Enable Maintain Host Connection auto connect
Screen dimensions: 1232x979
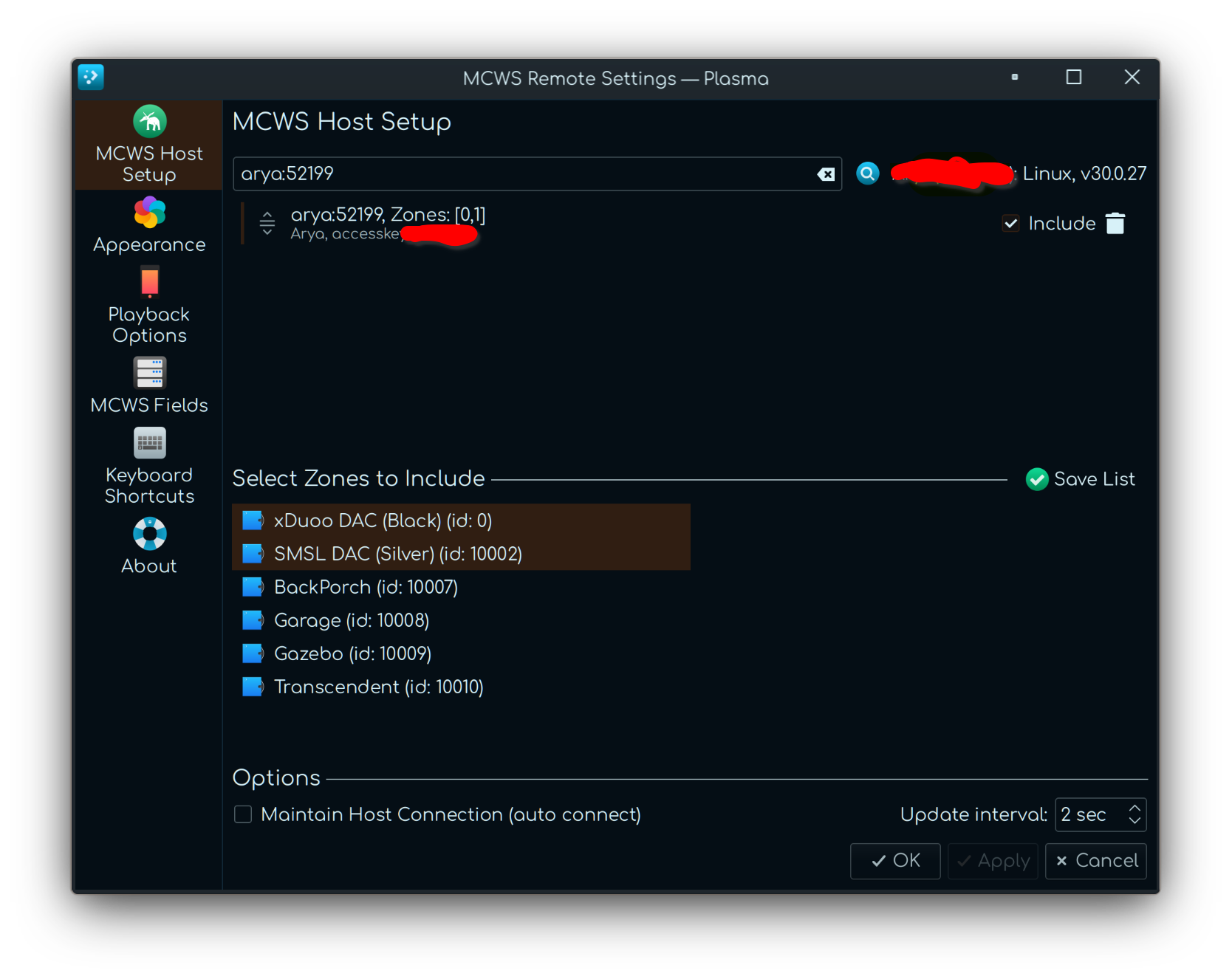(x=243, y=814)
